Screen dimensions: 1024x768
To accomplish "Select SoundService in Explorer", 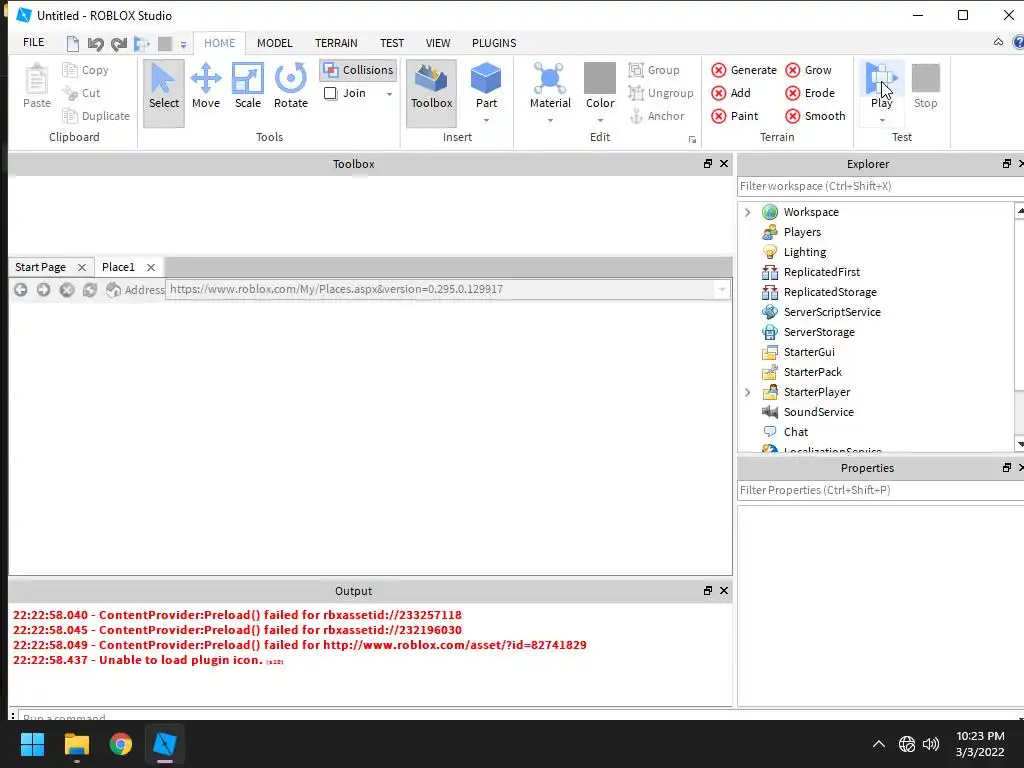I will (x=818, y=412).
